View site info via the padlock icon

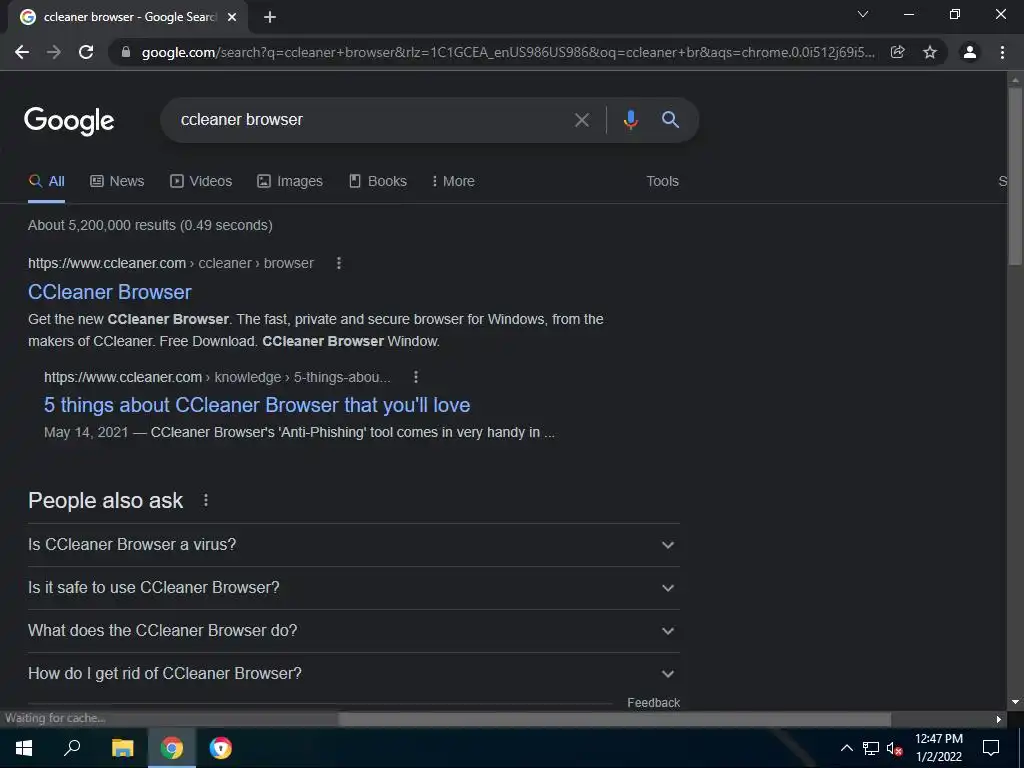coord(126,52)
